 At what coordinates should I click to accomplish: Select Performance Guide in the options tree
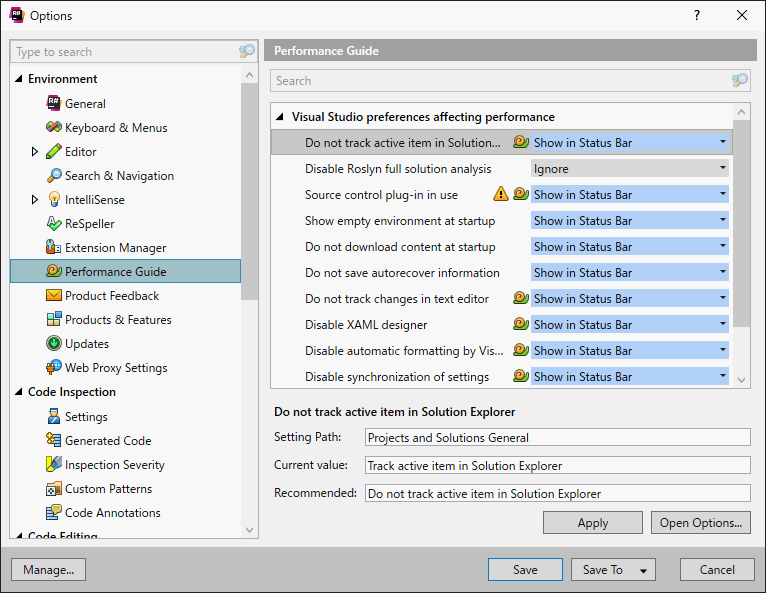[126, 271]
